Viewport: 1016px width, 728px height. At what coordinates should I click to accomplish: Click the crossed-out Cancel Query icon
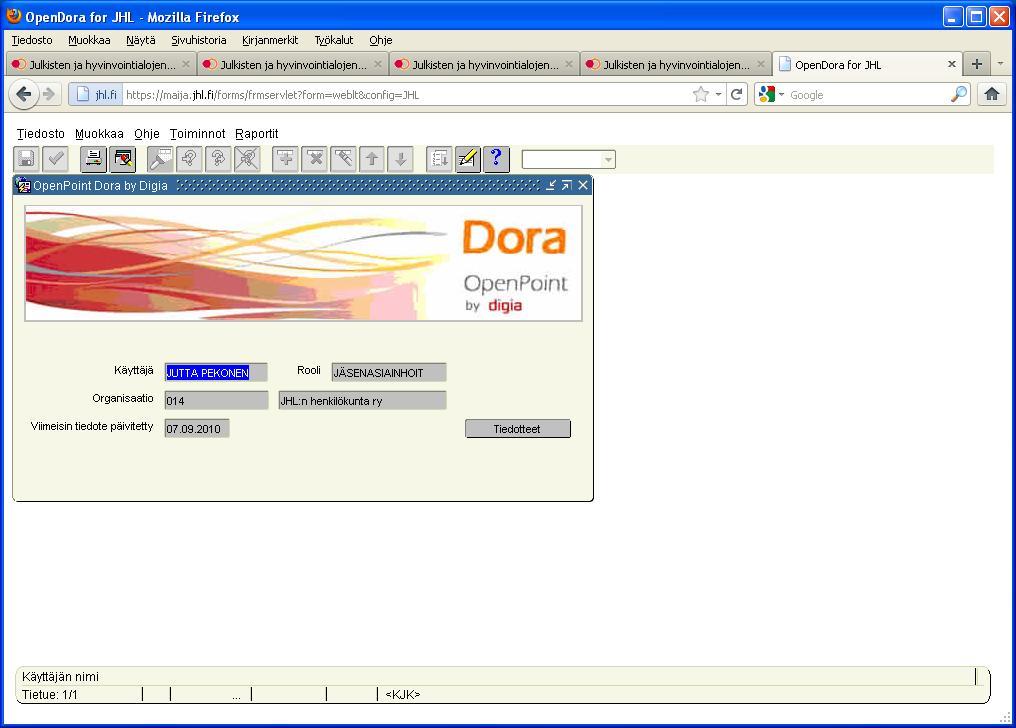[247, 159]
